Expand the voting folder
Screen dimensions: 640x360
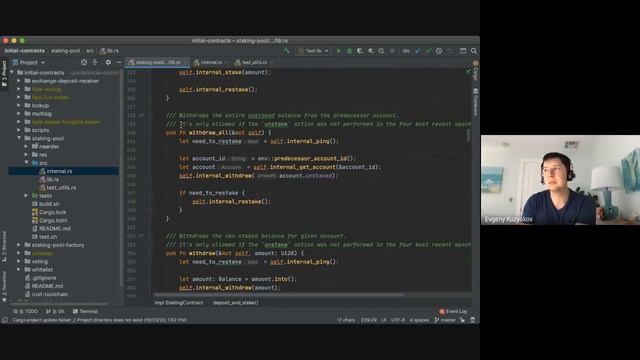tap(19, 261)
